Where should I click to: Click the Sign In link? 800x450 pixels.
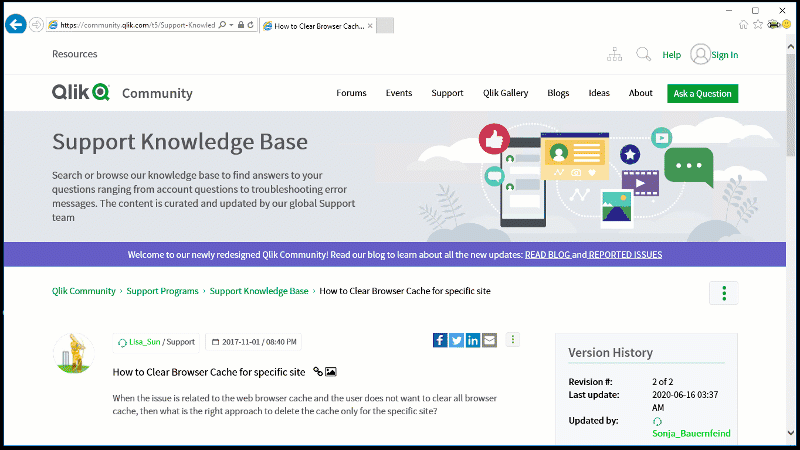[x=724, y=55]
